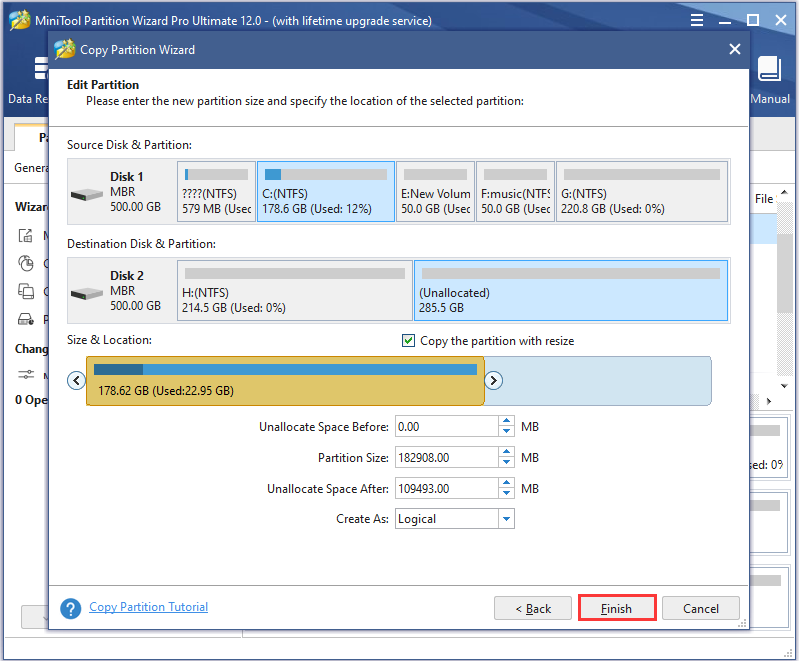Go Back to the previous step

click(x=532, y=608)
